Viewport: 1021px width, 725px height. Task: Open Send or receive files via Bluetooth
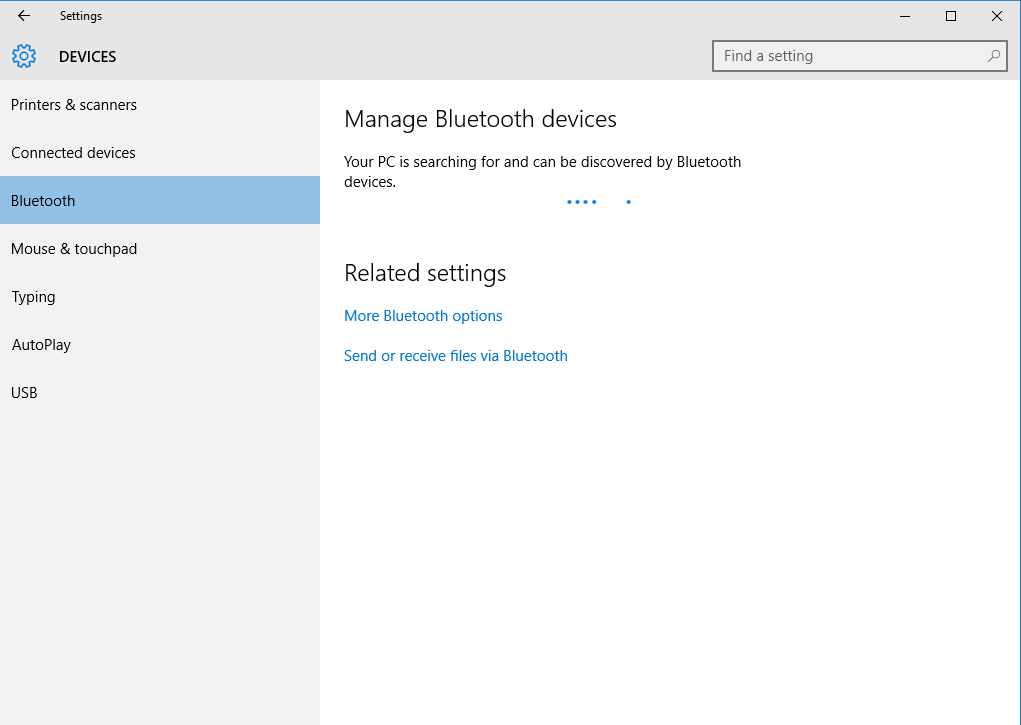[x=456, y=356]
